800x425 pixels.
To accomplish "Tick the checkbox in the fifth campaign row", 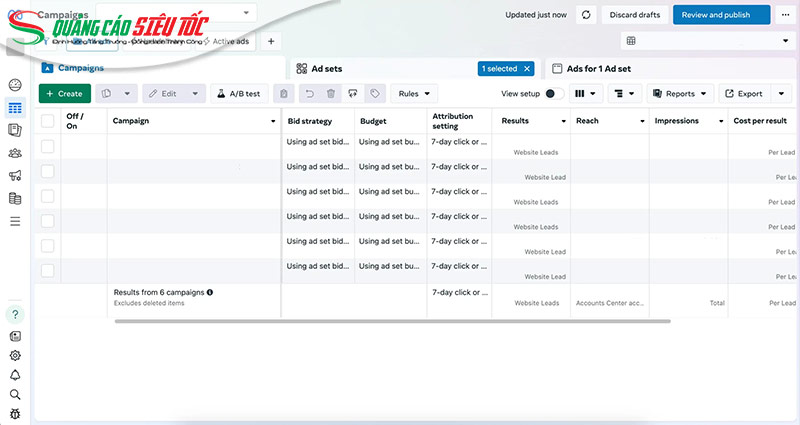I will (x=47, y=246).
